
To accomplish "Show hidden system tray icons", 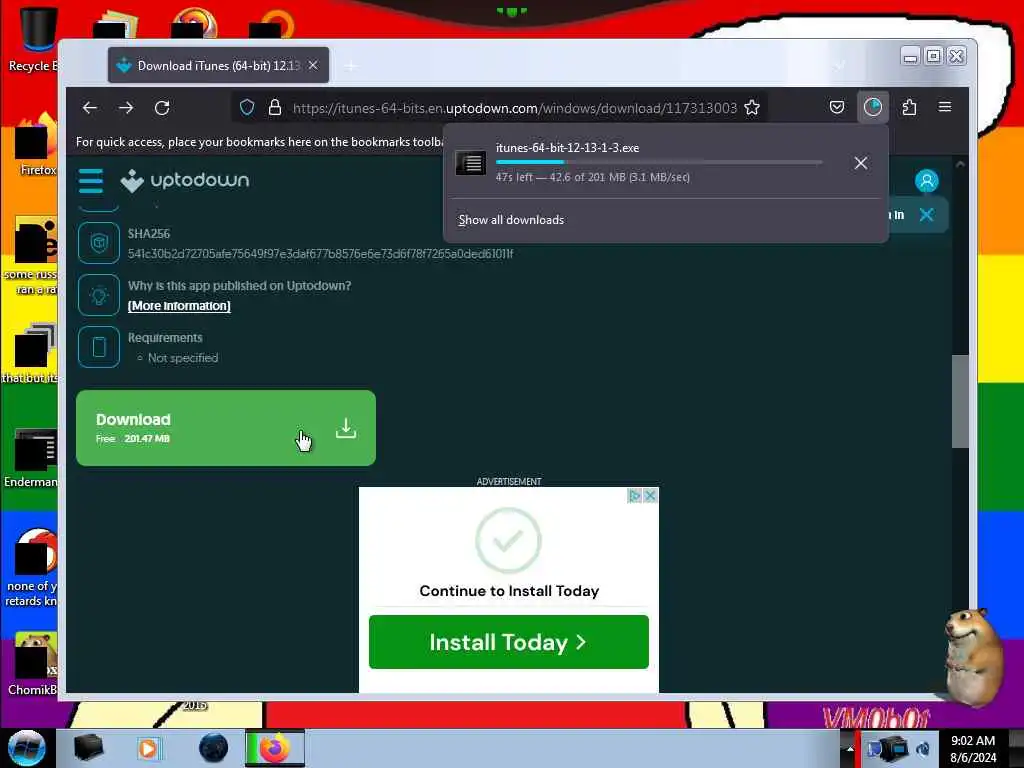I will pos(849,748).
